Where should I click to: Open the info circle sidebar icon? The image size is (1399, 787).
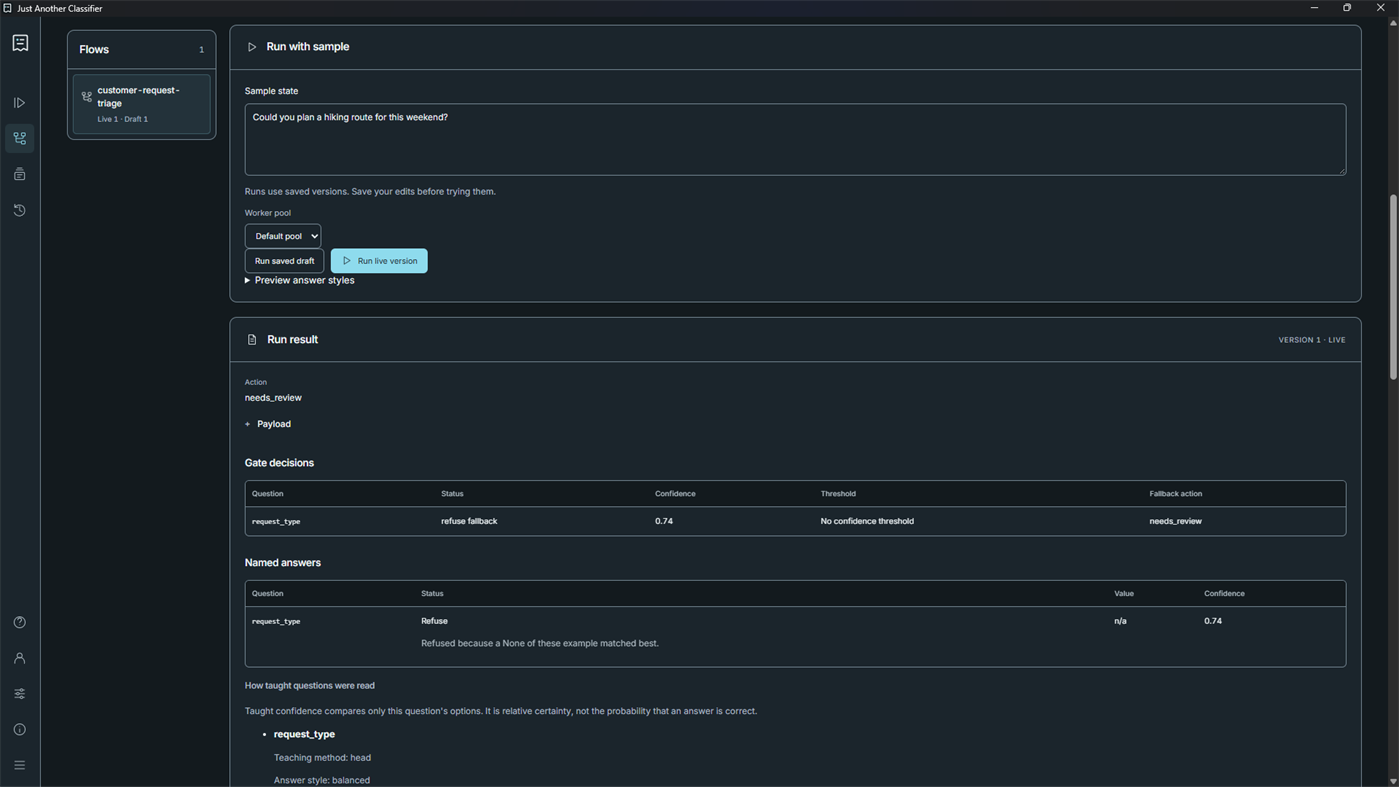point(20,730)
